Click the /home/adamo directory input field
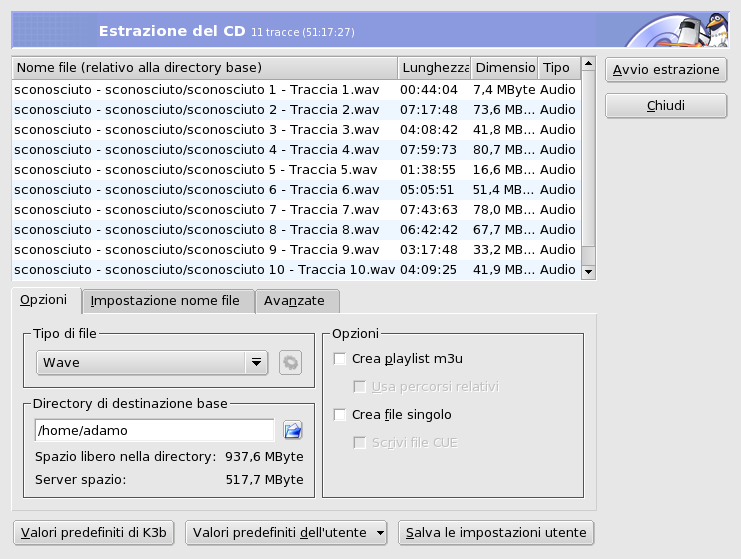 coord(154,430)
